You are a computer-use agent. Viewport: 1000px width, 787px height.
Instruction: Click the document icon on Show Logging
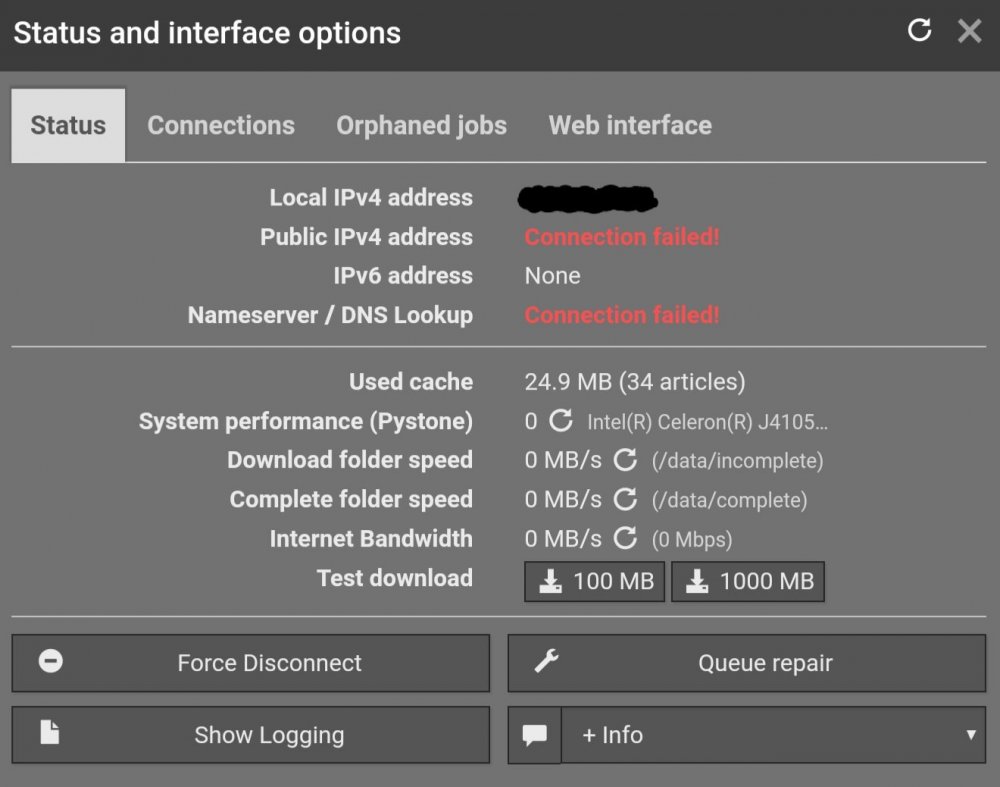(x=50, y=732)
